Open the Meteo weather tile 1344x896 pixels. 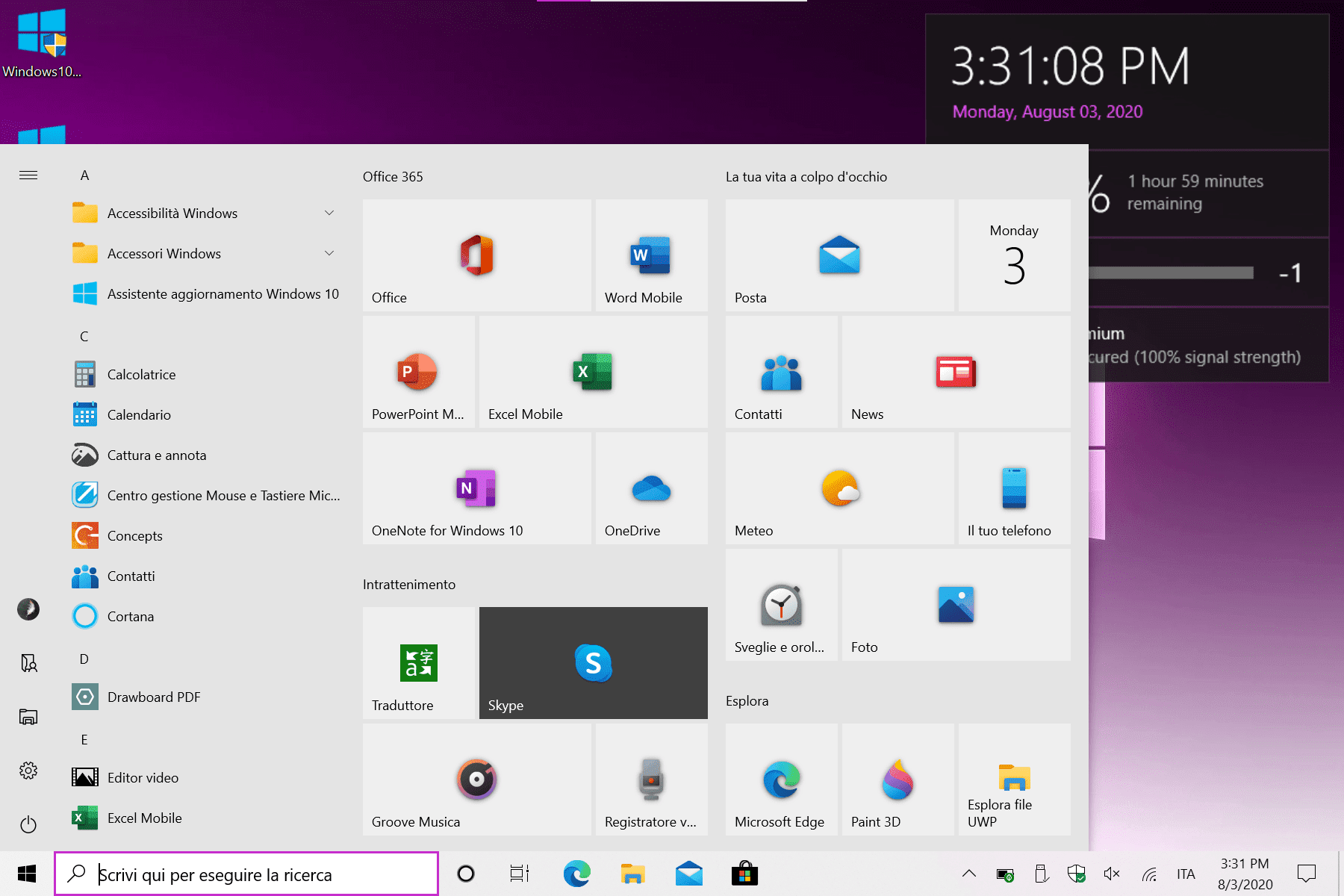coord(839,488)
